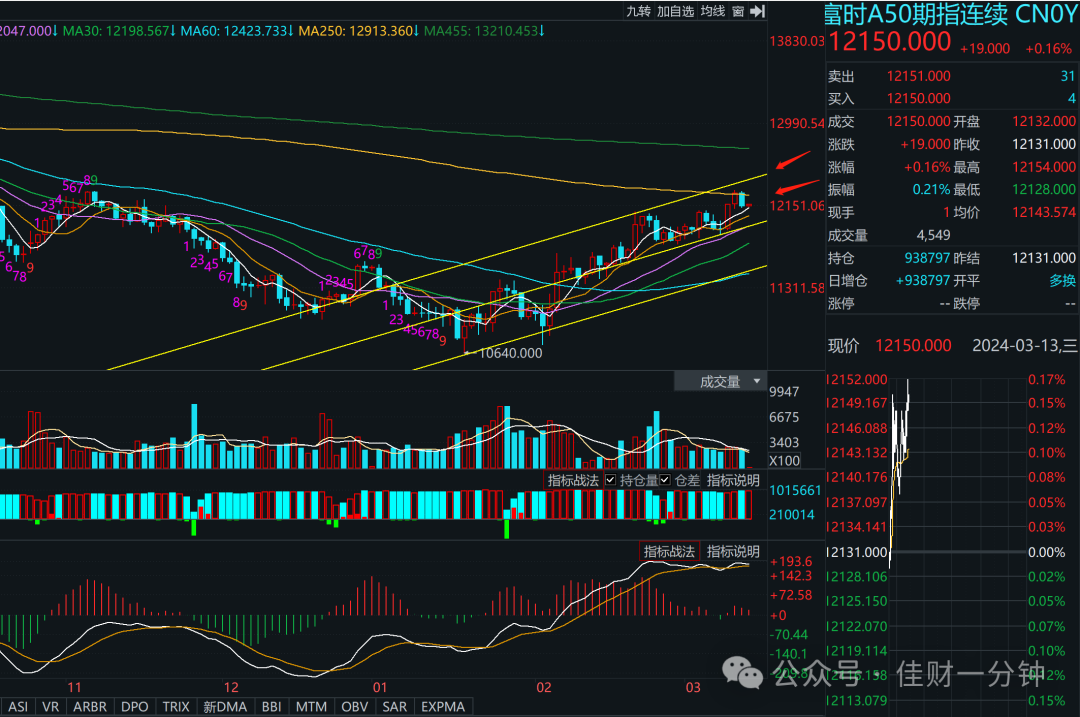
Task: Switch to the VR indicator tab
Action: pos(50,707)
